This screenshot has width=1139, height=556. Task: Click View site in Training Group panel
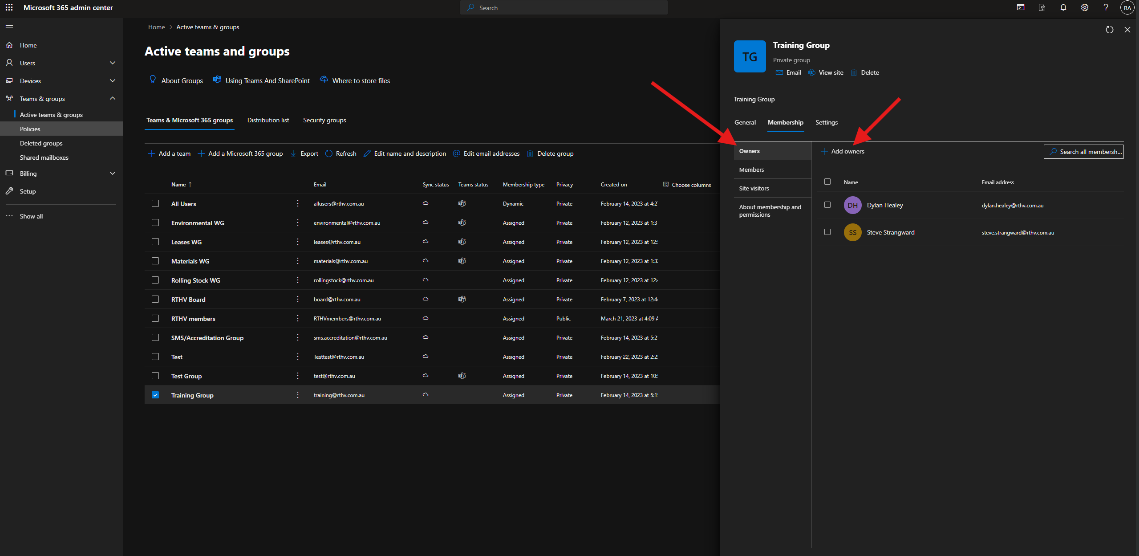coord(825,73)
